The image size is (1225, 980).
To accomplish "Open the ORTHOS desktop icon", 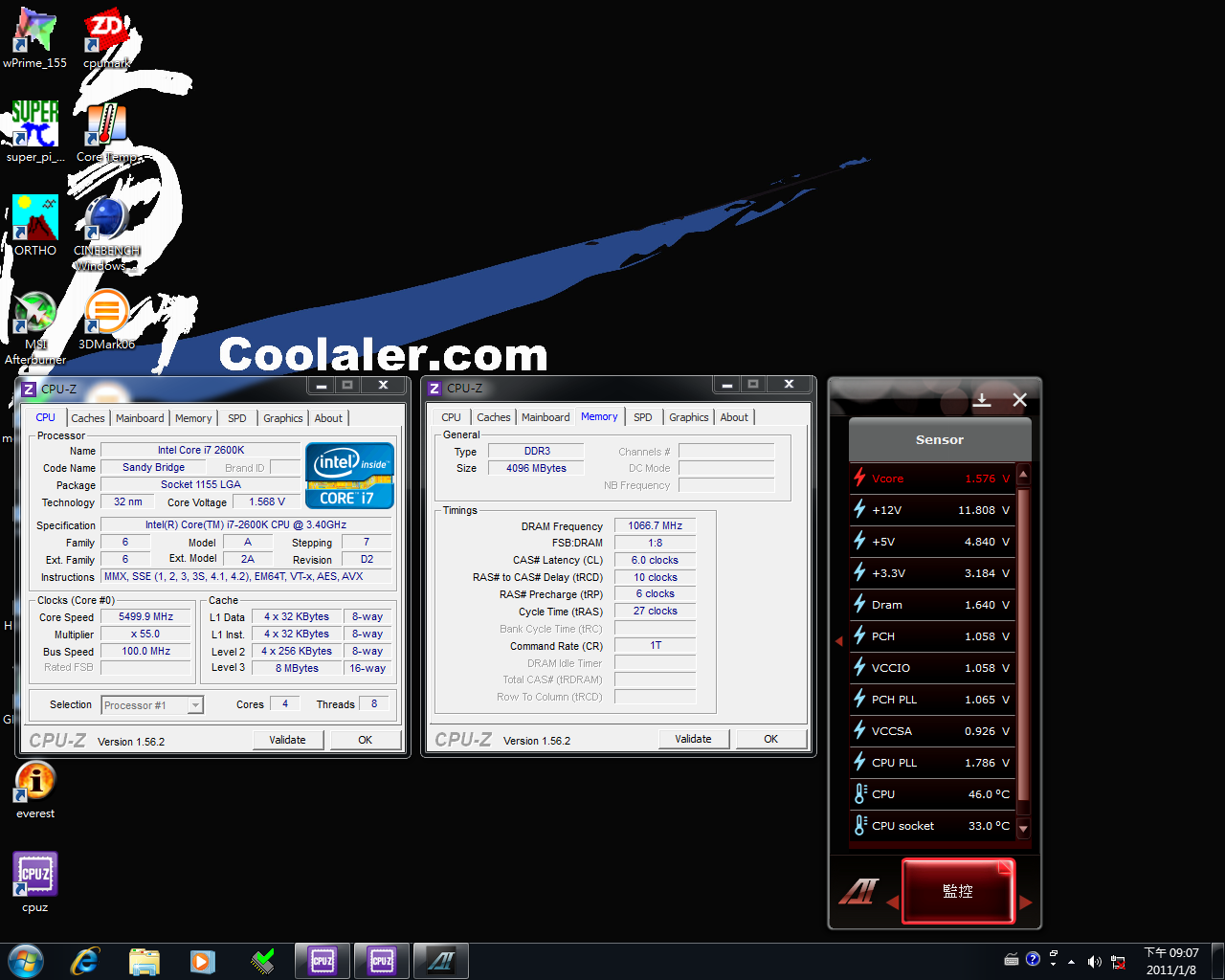I will [34, 225].
